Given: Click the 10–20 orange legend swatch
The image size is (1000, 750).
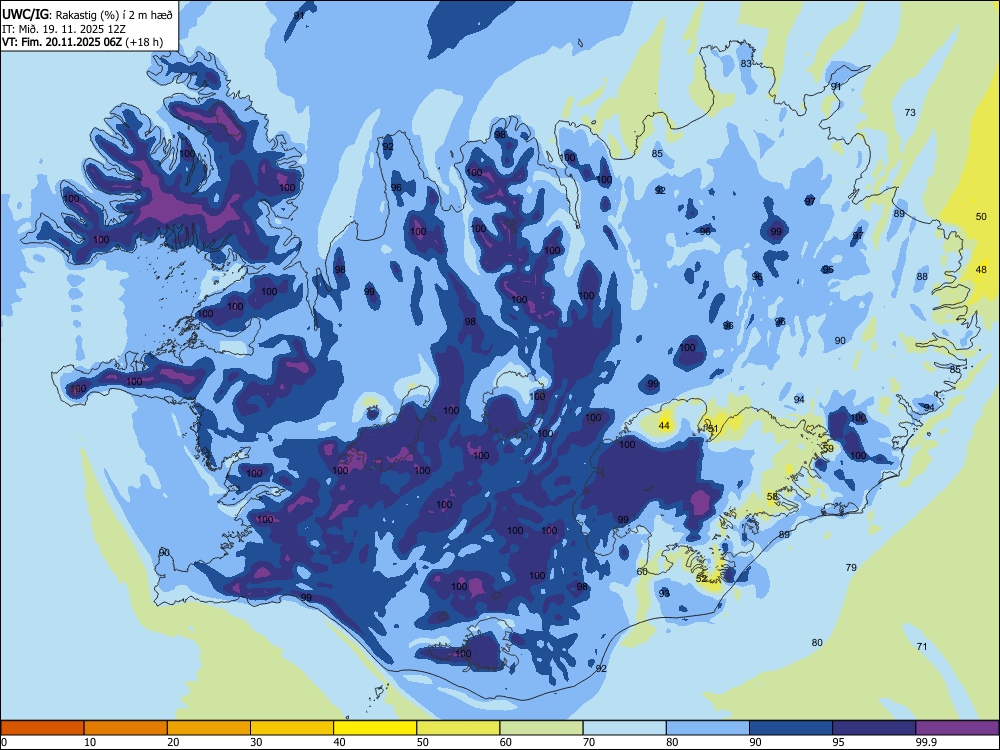Looking at the screenshot, I should point(126,728).
